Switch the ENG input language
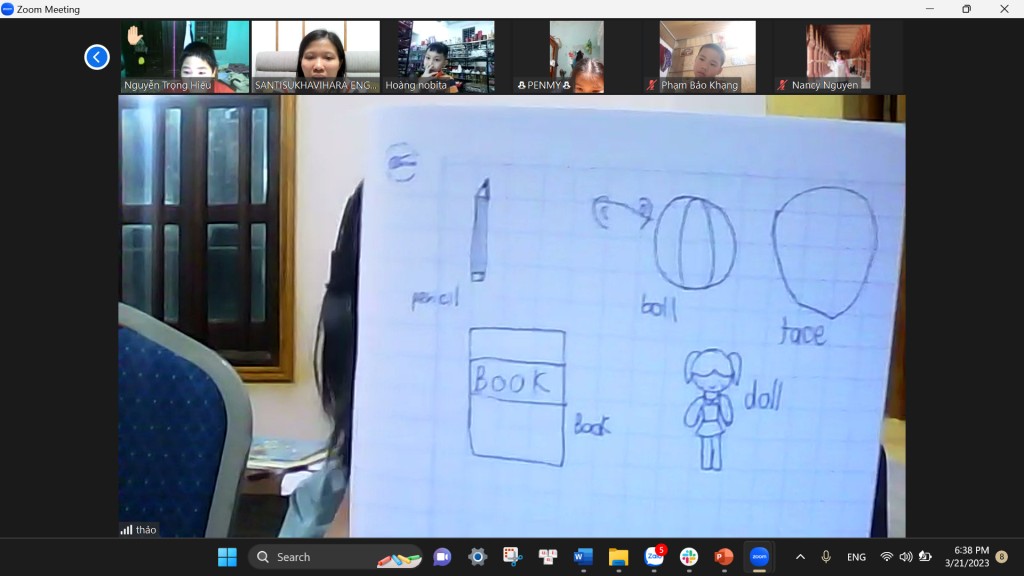The image size is (1024, 576). coord(856,557)
